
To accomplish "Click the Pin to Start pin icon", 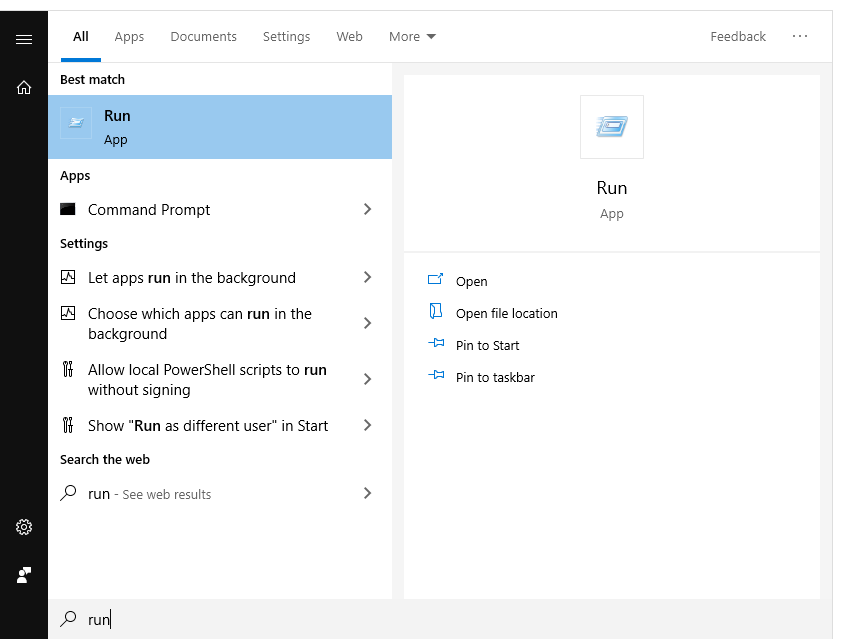I will (x=436, y=342).
